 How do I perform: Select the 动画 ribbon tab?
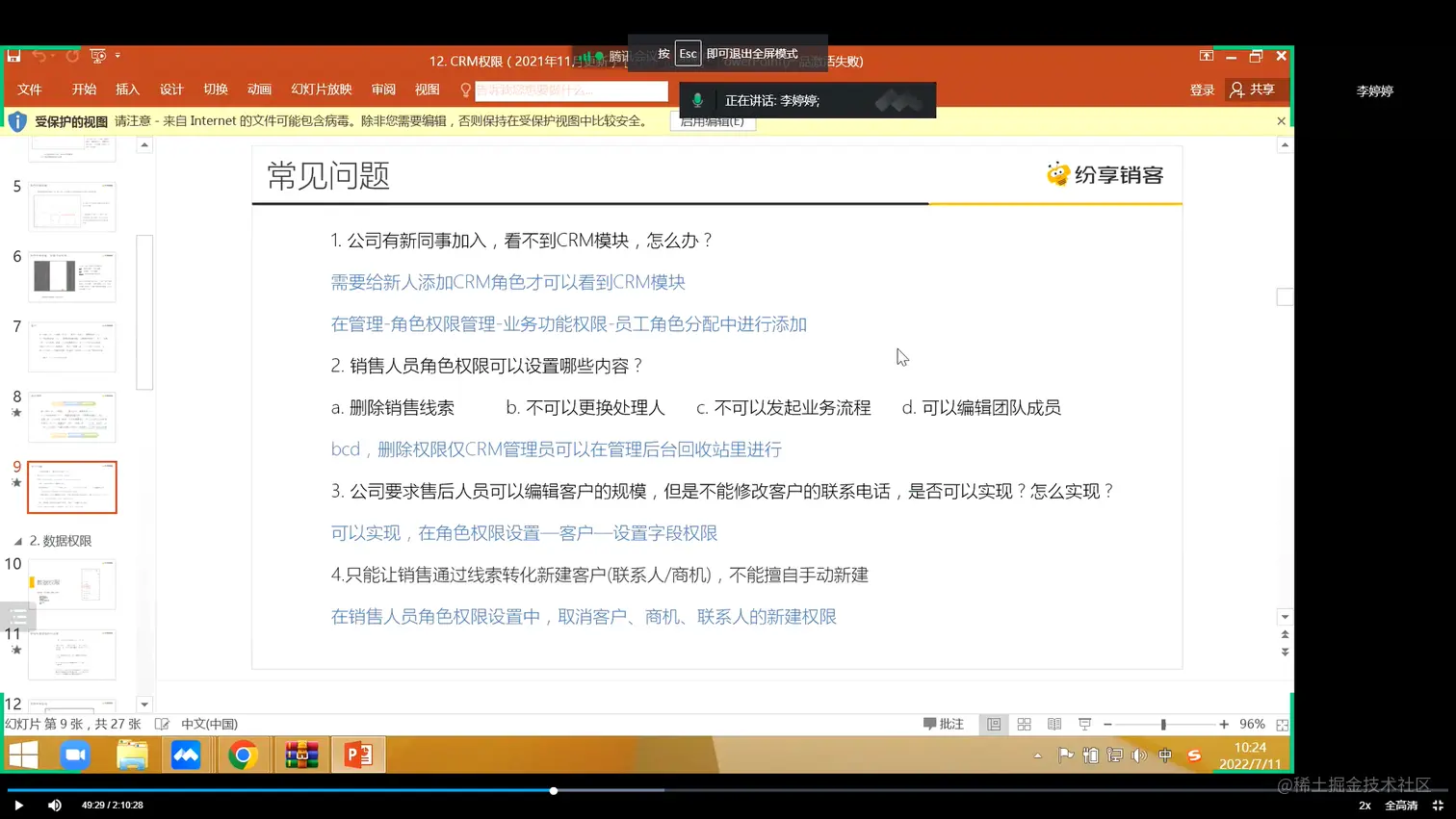tap(259, 90)
